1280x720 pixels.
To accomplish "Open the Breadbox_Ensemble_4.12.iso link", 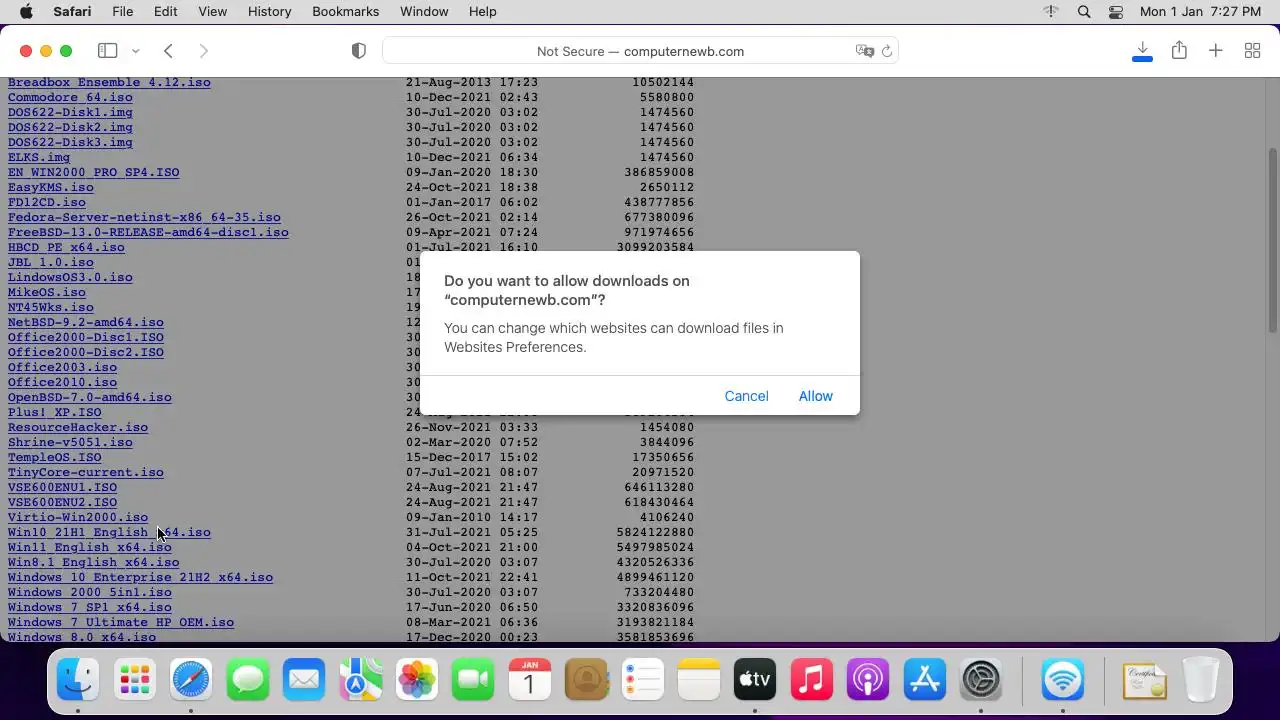I will point(109,82).
